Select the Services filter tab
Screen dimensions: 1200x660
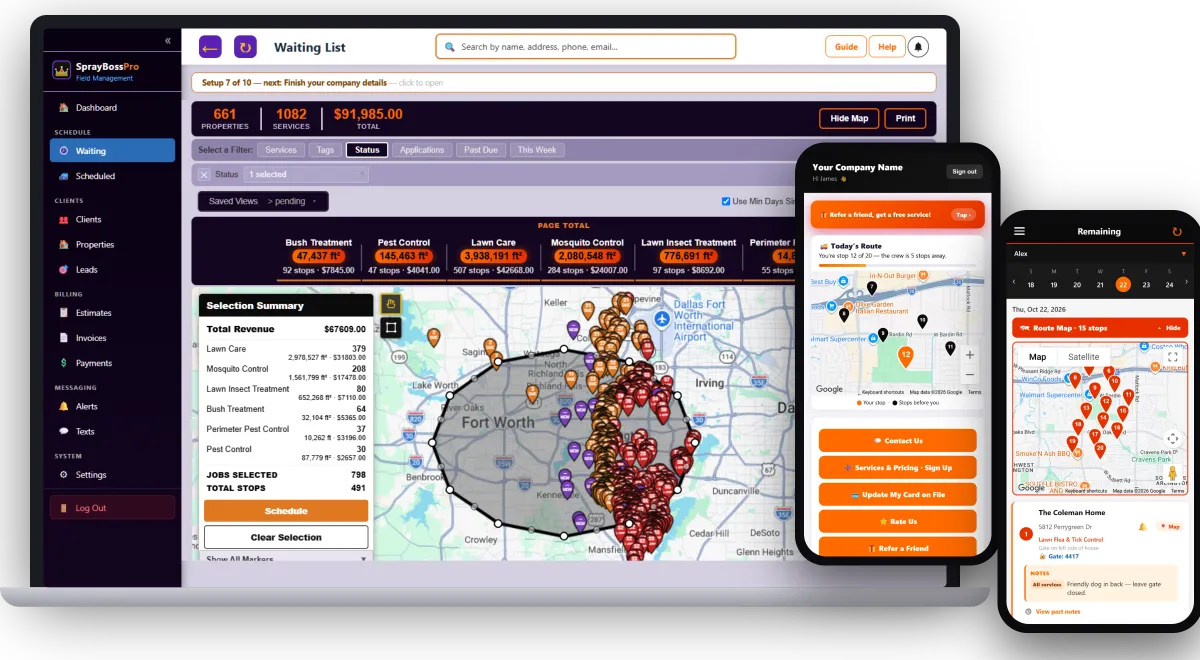pos(281,150)
